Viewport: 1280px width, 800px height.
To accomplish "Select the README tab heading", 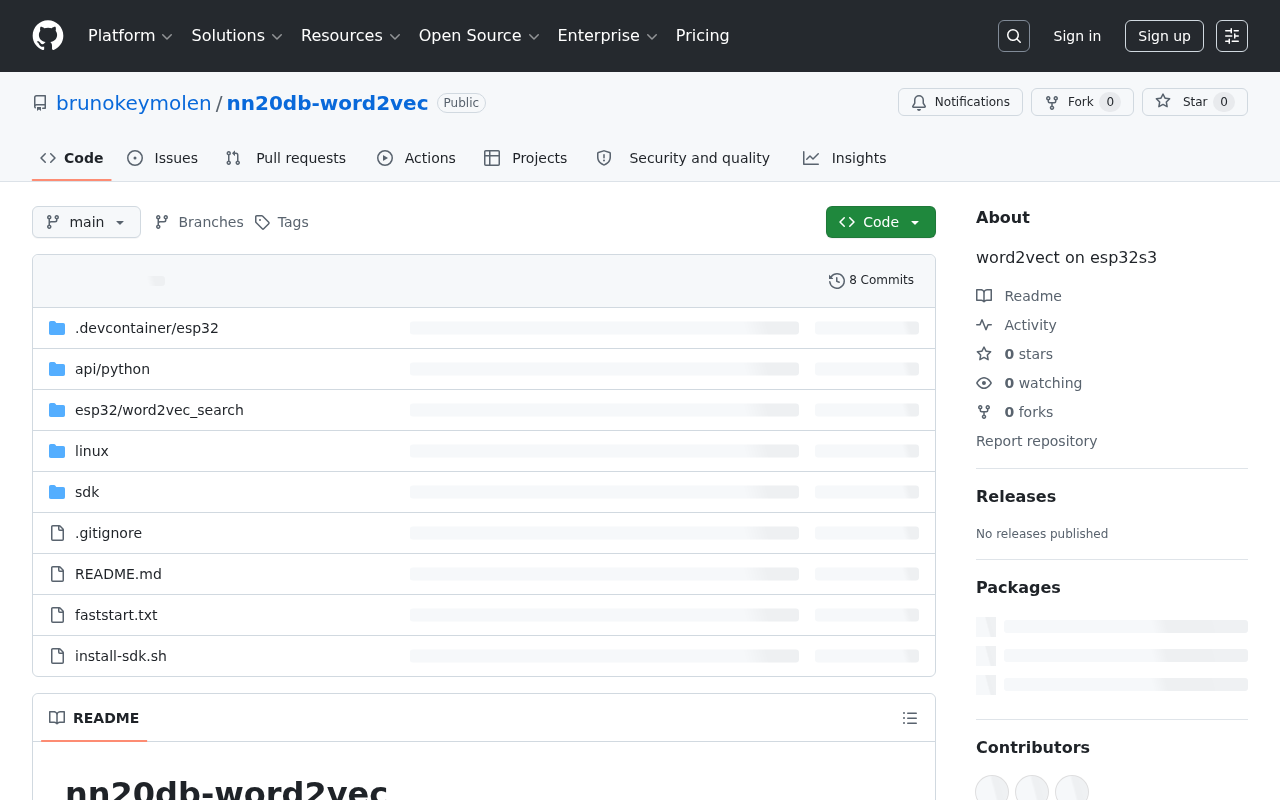I will tap(94, 718).
